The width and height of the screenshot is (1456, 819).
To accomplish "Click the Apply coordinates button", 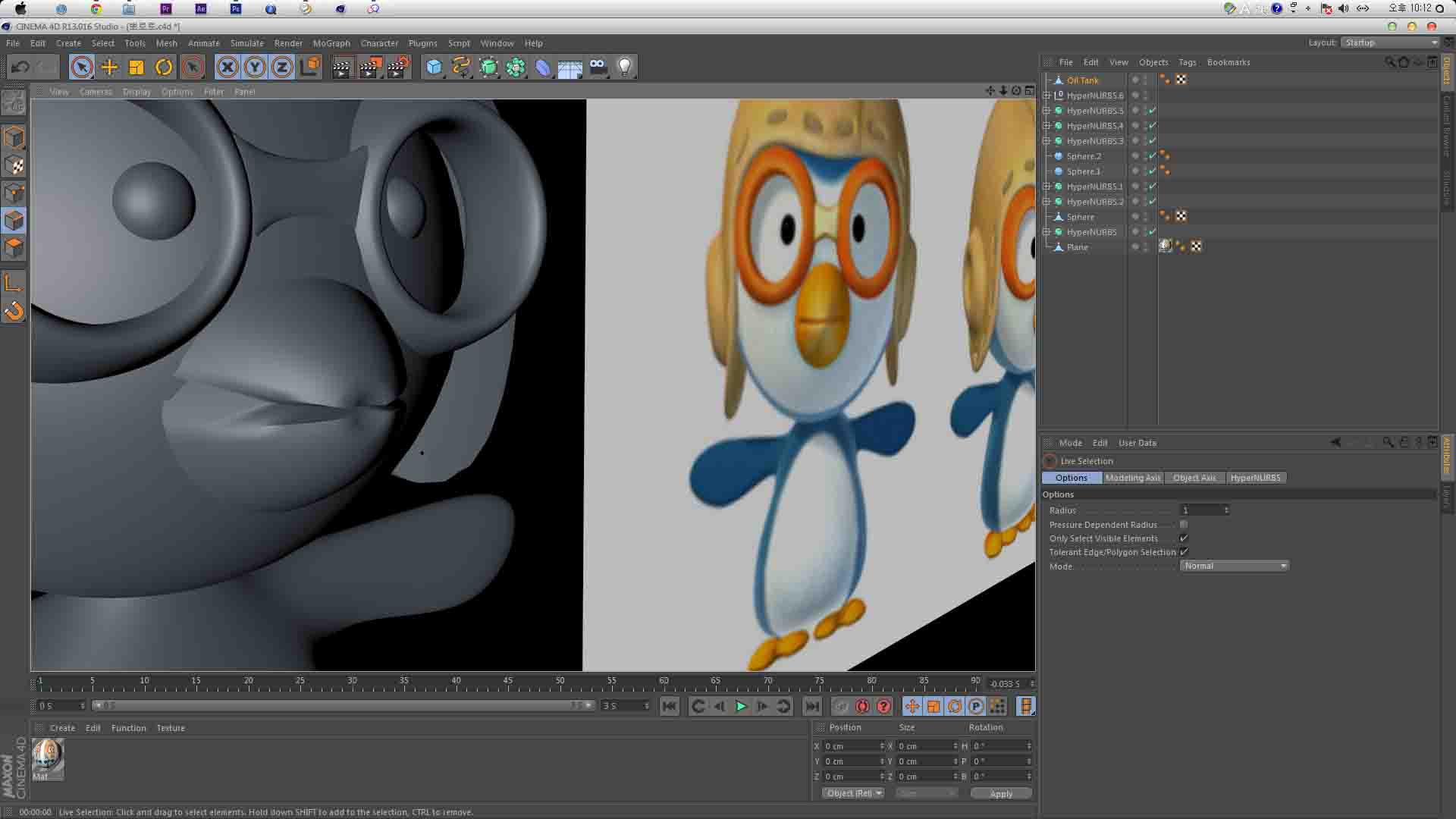I will tap(1001, 794).
